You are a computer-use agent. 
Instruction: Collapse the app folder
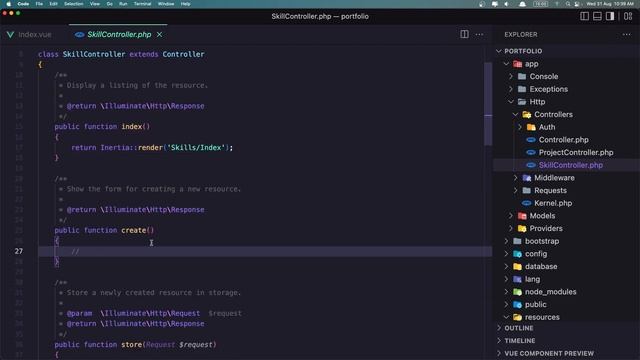[x=506, y=64]
